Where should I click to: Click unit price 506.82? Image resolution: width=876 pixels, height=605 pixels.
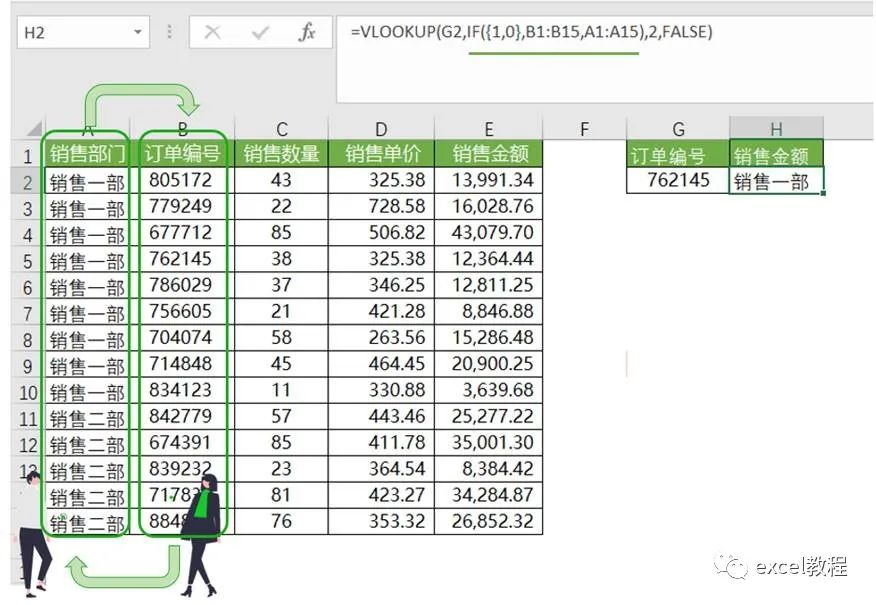381,232
